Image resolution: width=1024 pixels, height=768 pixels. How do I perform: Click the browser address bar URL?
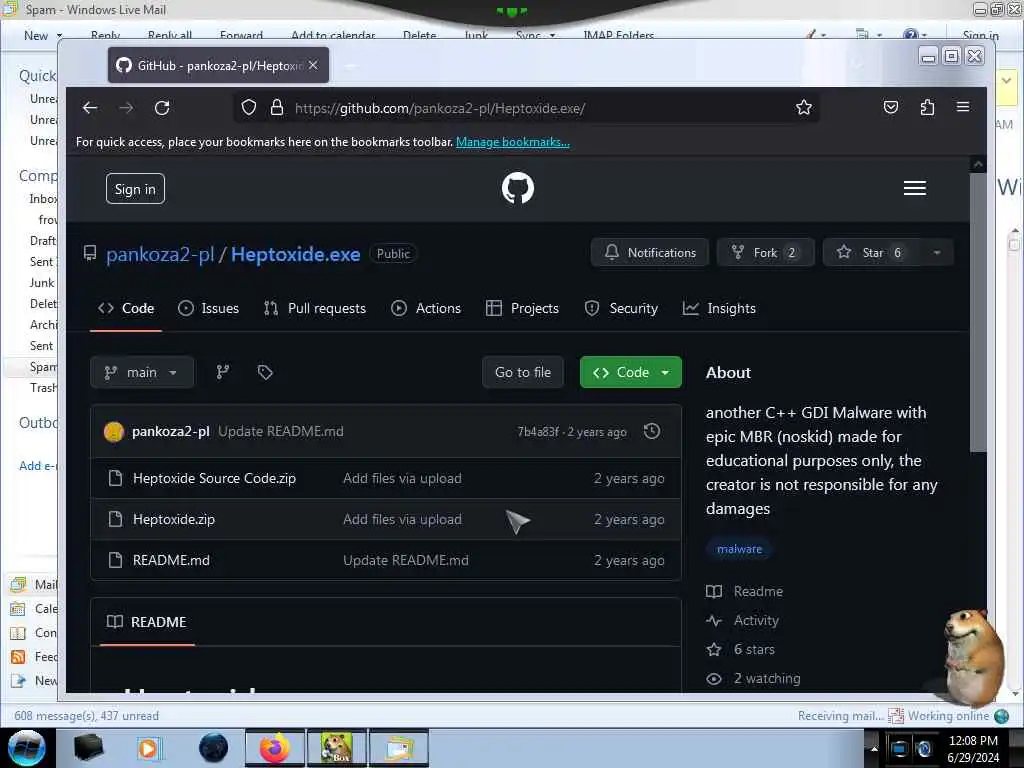point(440,108)
